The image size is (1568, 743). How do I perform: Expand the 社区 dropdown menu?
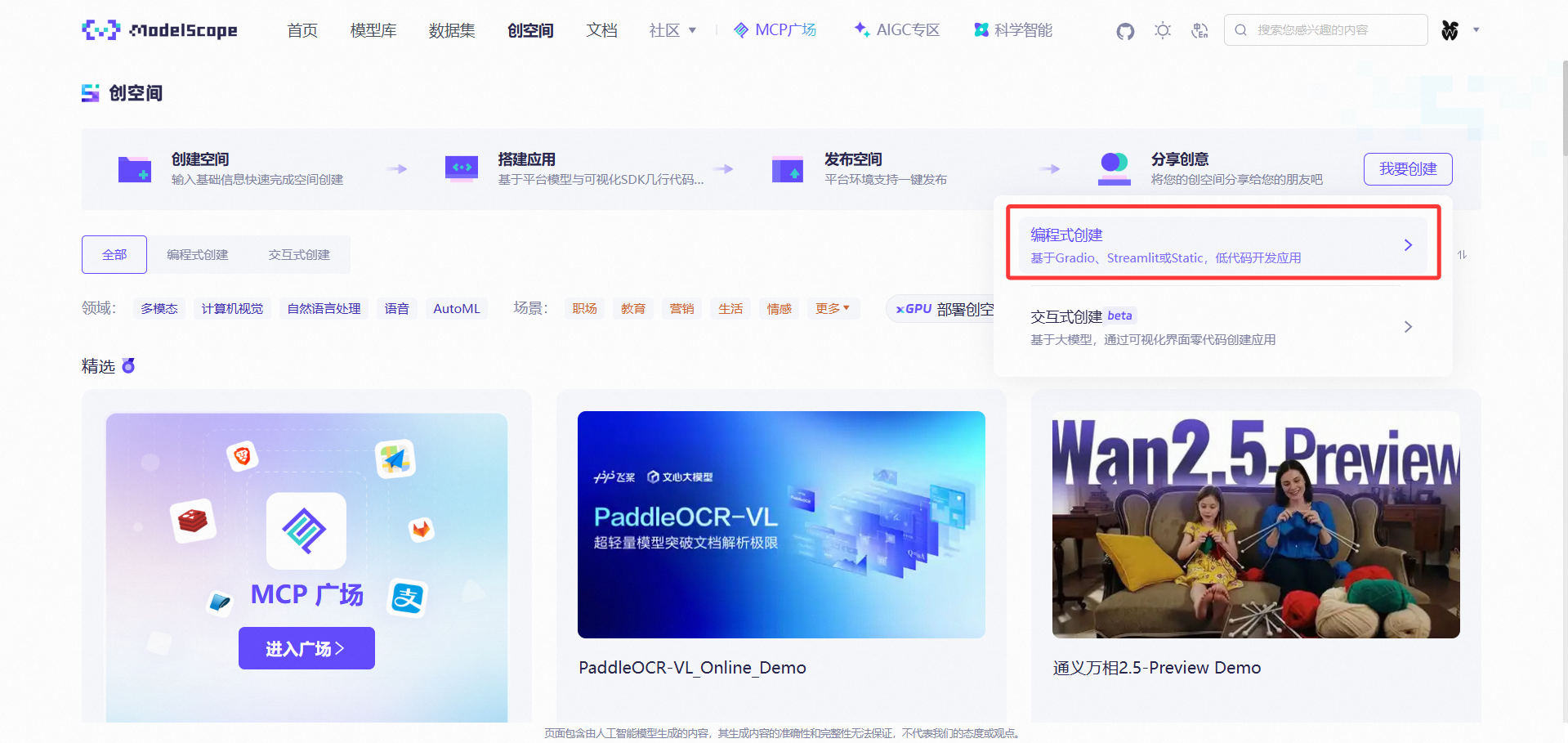[x=672, y=30]
